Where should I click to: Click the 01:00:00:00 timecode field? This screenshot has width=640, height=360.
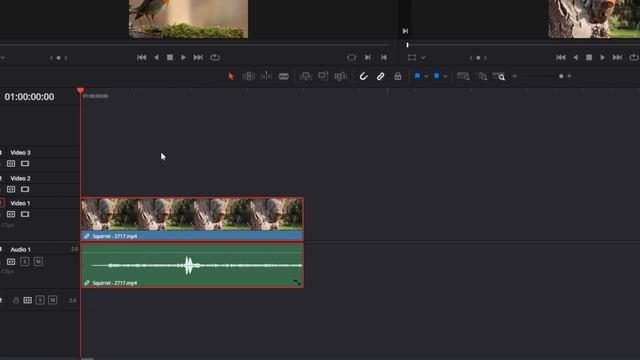(29, 97)
